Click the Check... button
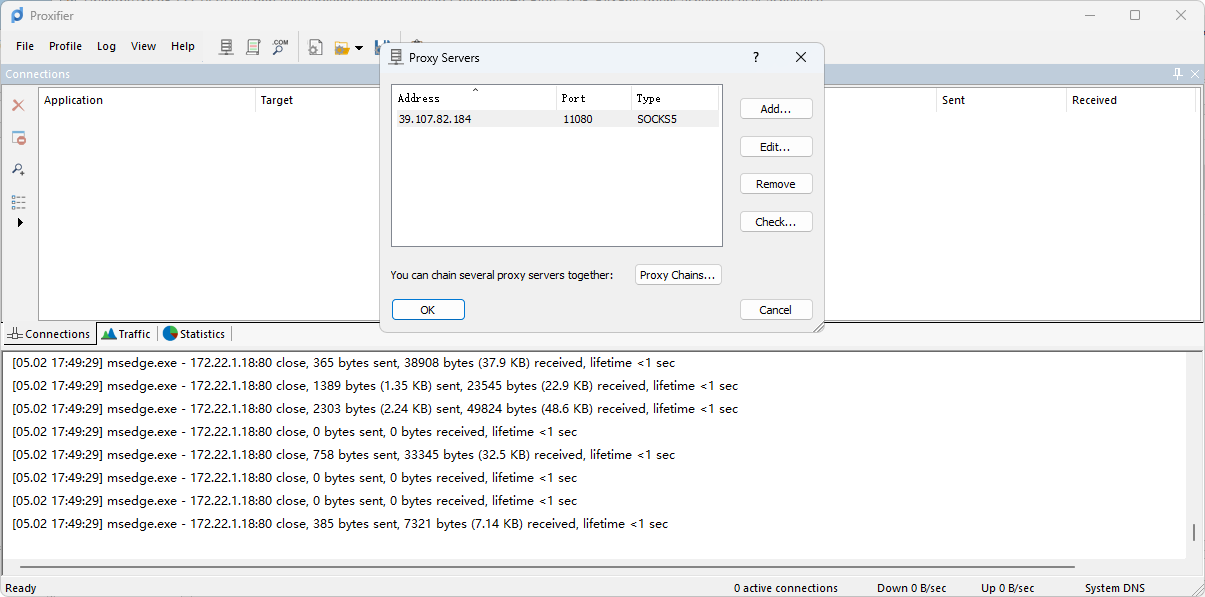1205x597 pixels. [x=776, y=222]
